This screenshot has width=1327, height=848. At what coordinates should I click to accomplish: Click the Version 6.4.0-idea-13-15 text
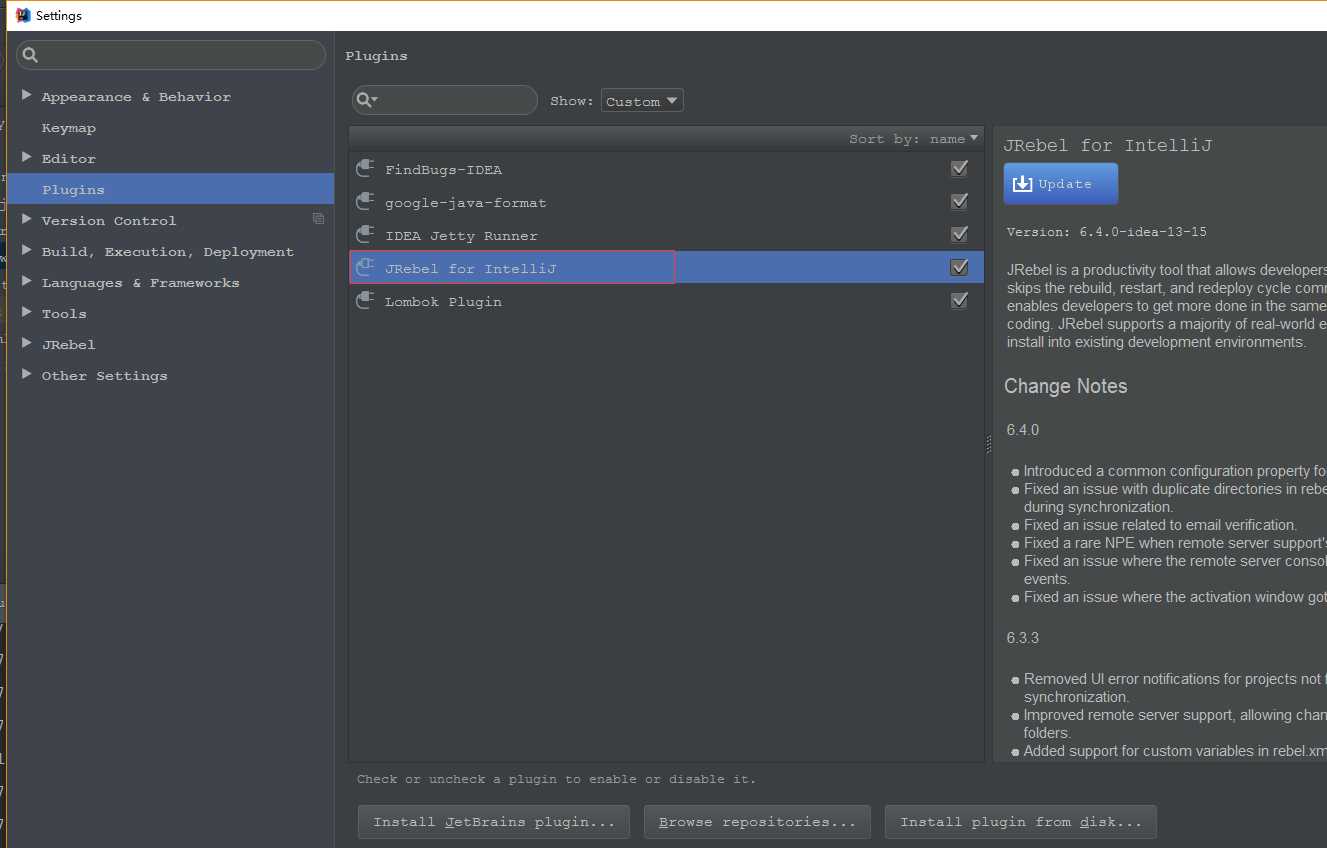(1107, 232)
